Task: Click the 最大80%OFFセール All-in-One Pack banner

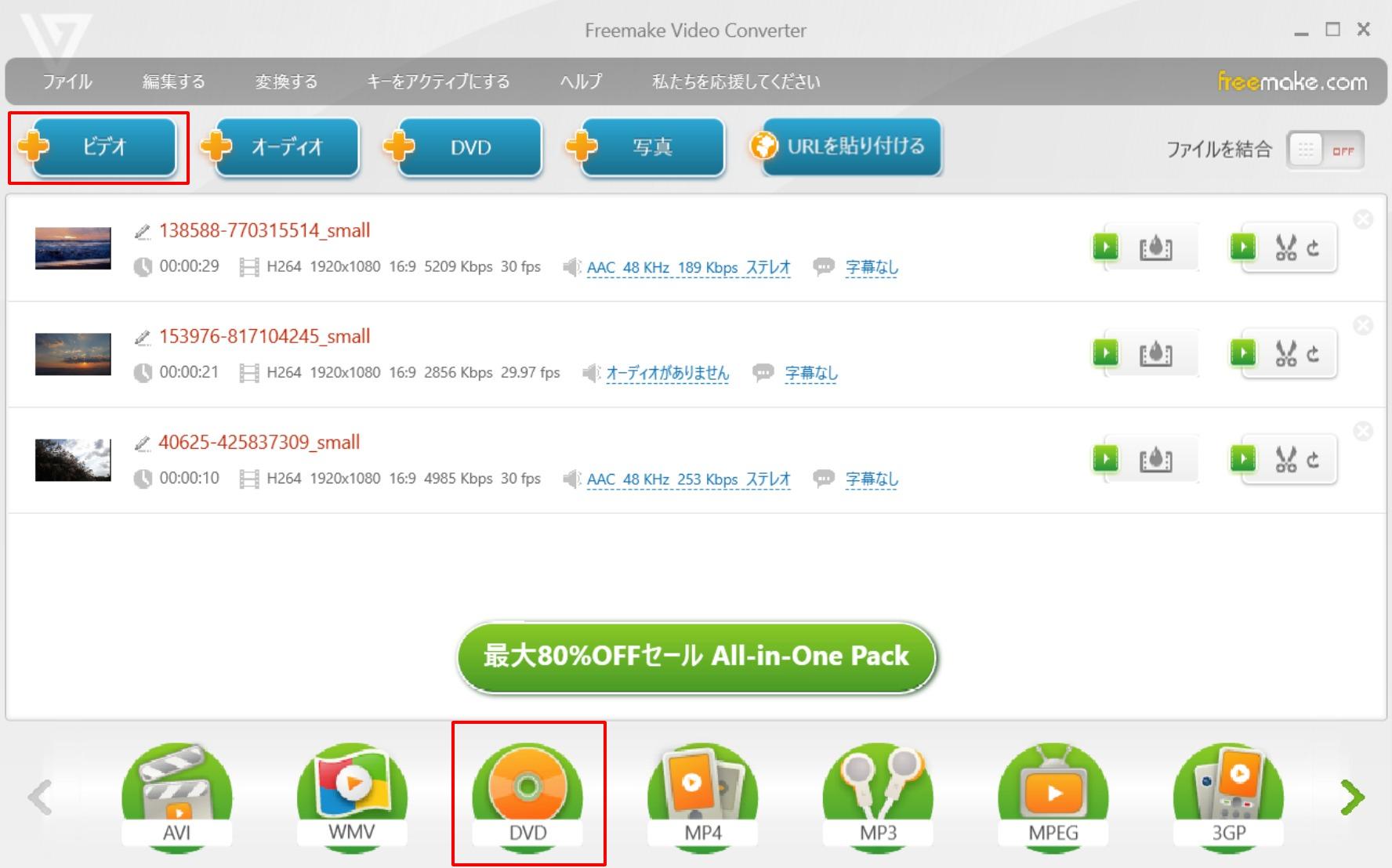Action: coord(697,657)
